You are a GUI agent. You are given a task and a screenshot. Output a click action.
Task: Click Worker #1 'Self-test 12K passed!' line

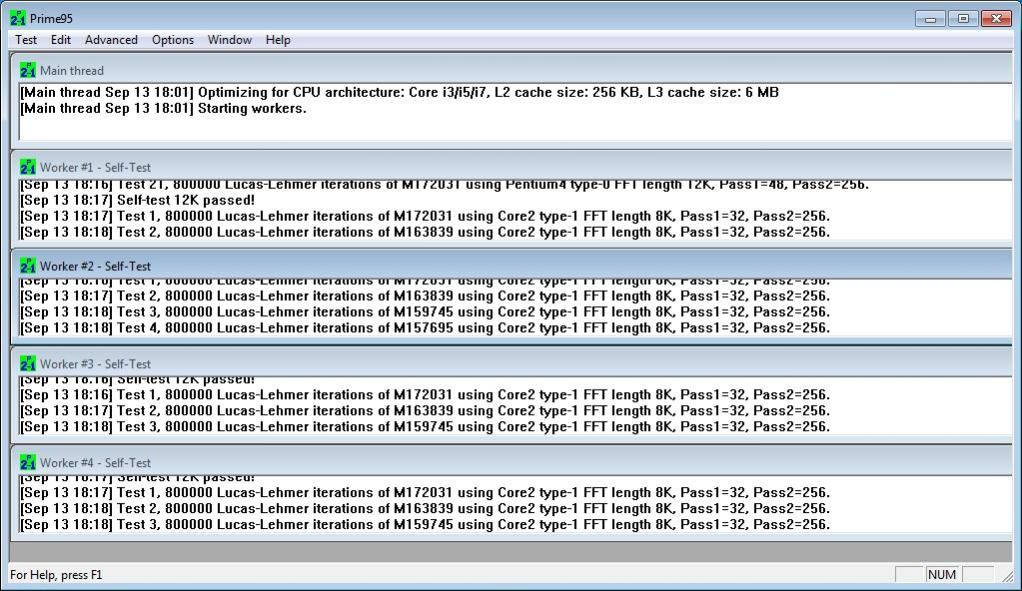pos(138,200)
